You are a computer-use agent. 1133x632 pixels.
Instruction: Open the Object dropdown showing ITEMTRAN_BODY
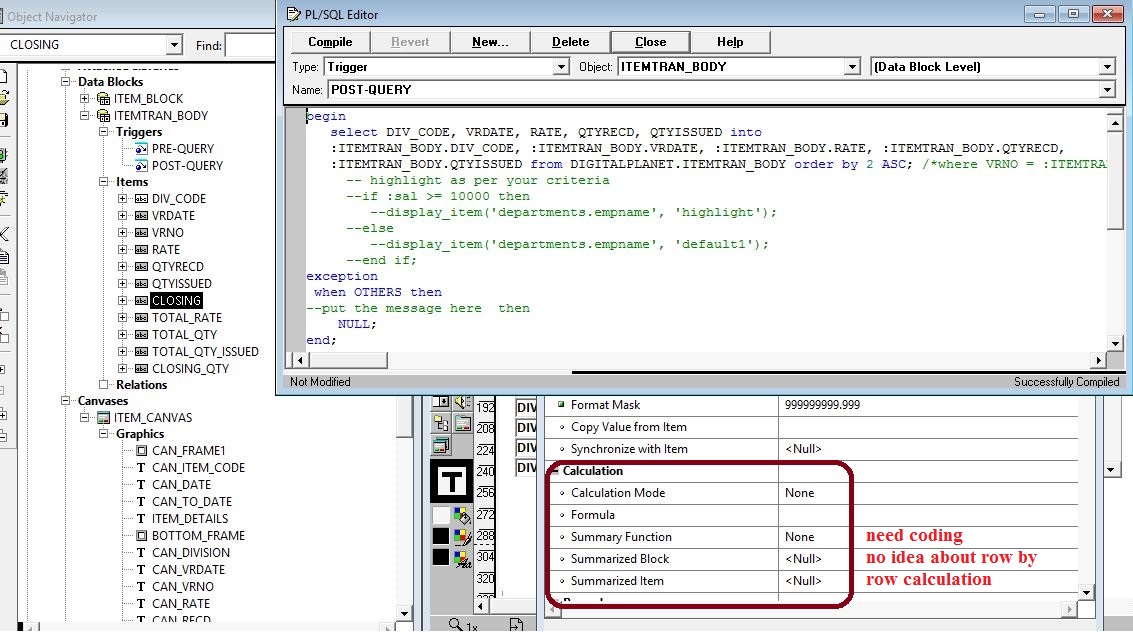click(x=853, y=67)
